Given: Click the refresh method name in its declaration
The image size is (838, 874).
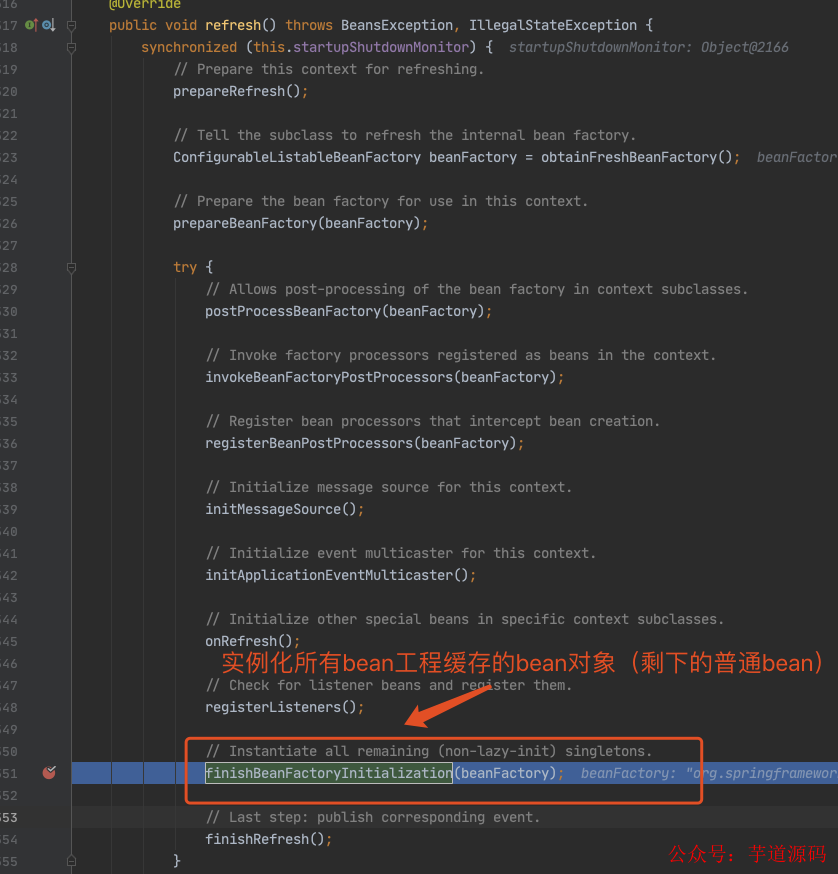Looking at the screenshot, I should pyautogui.click(x=233, y=26).
